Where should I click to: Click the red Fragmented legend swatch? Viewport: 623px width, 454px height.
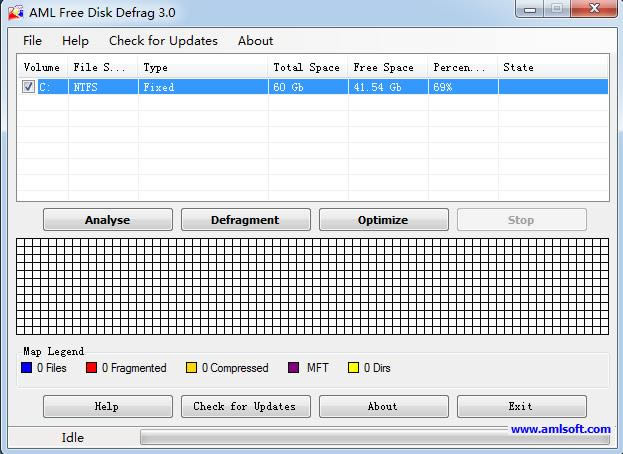click(91, 367)
